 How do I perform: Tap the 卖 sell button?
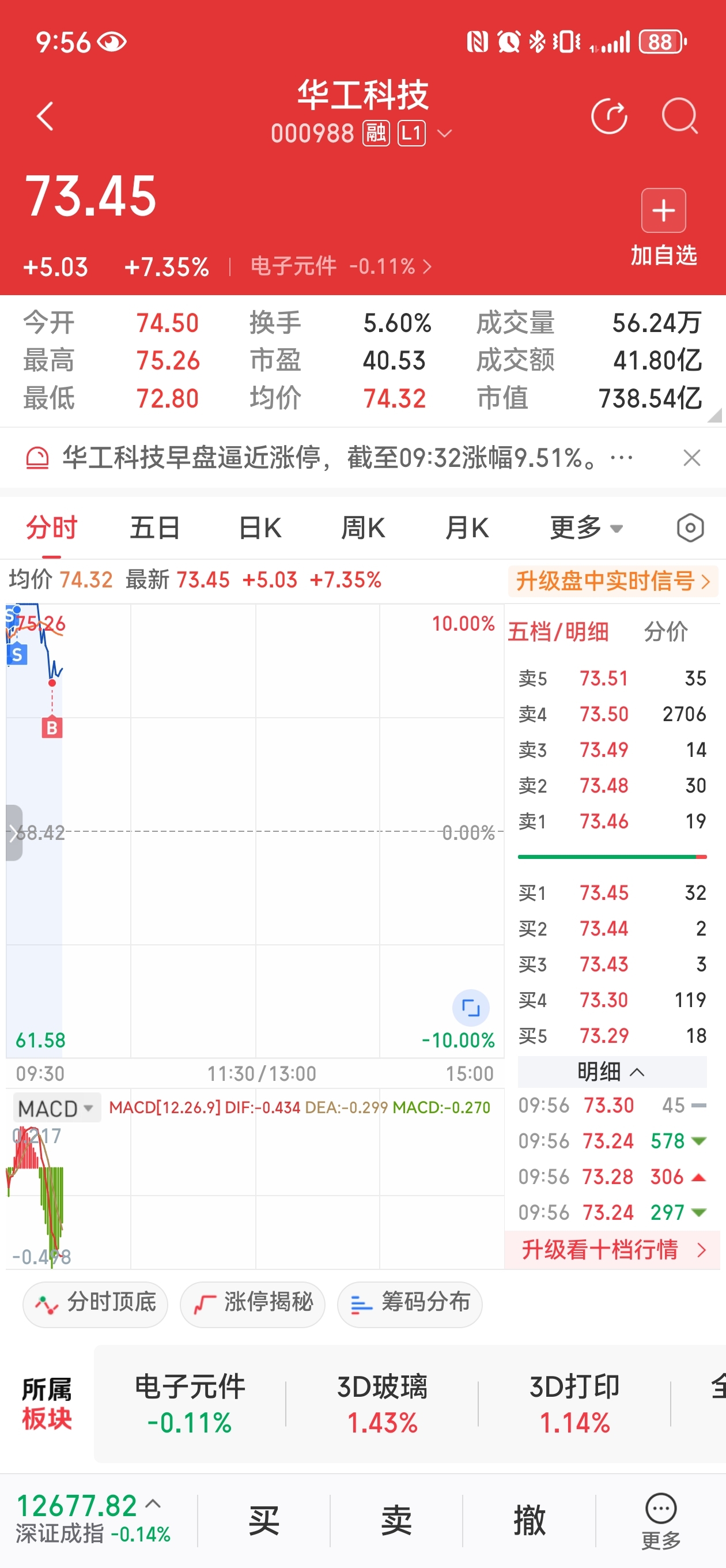[x=397, y=1521]
